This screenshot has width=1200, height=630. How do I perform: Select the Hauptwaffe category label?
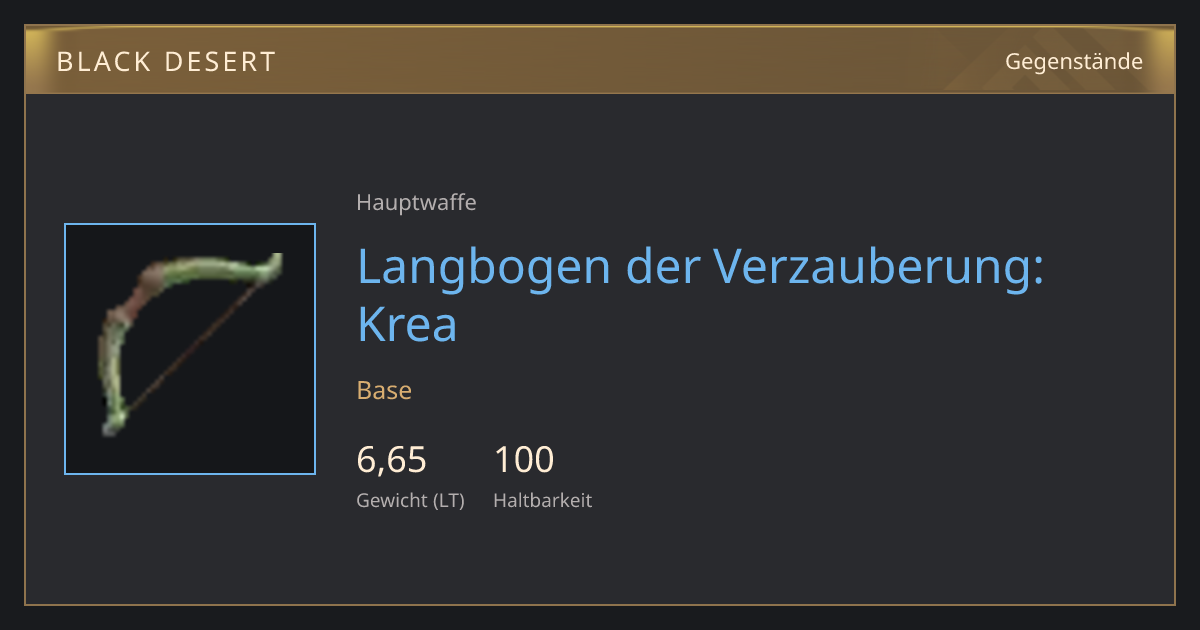(x=416, y=203)
